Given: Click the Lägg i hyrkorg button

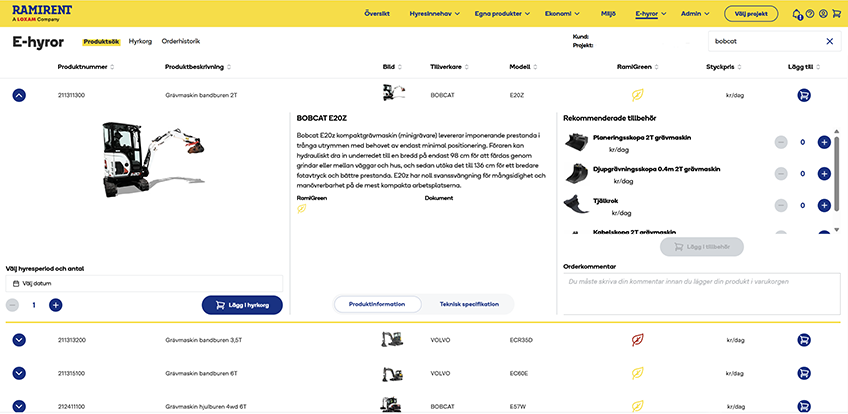Looking at the screenshot, I should click(242, 304).
